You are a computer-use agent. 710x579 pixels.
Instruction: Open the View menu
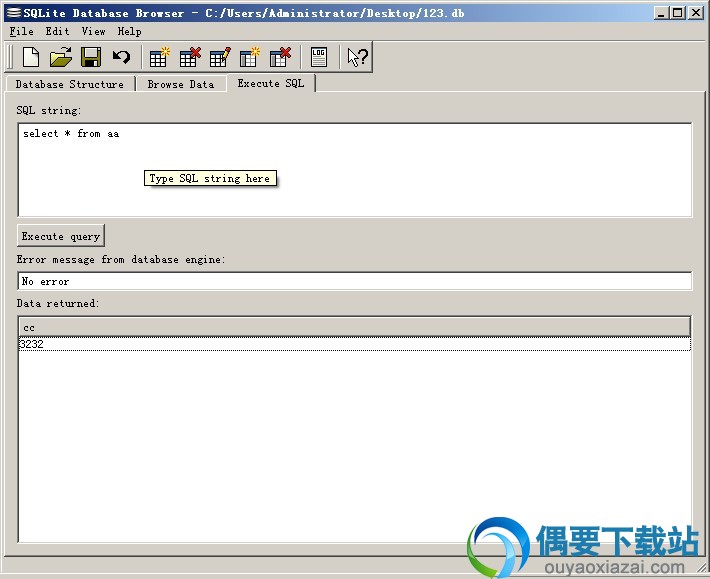coord(94,31)
